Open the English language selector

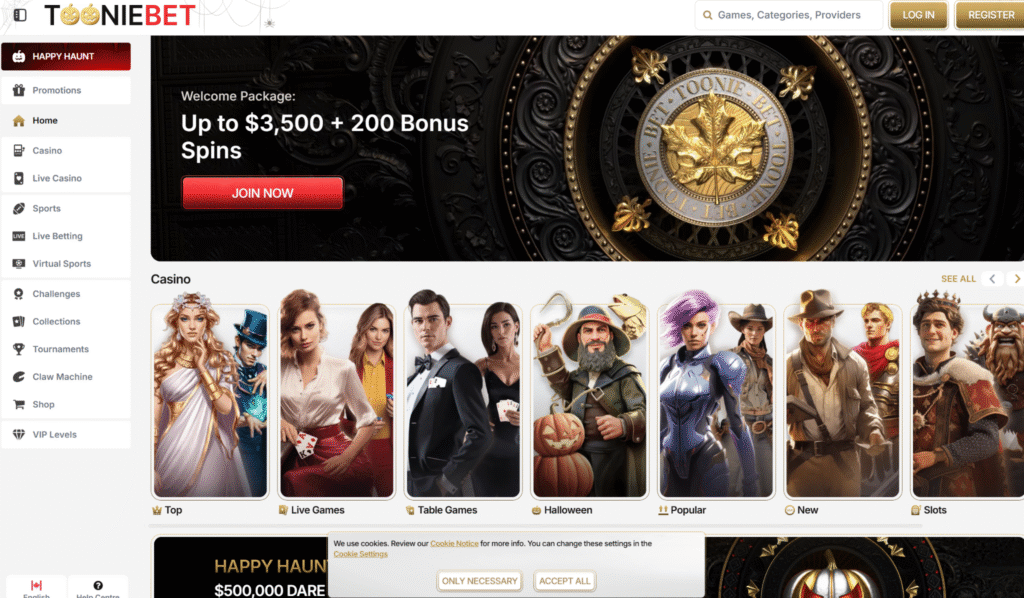[37, 587]
